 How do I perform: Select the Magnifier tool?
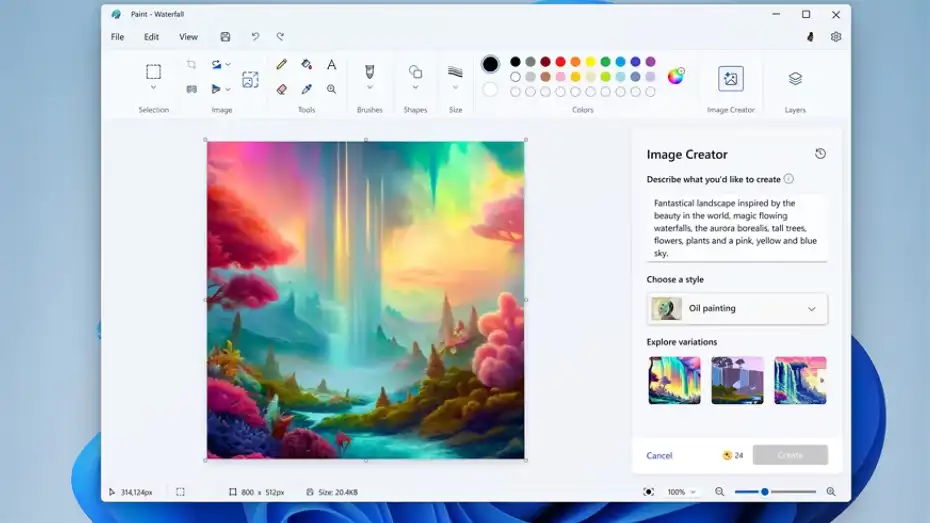[x=332, y=89]
